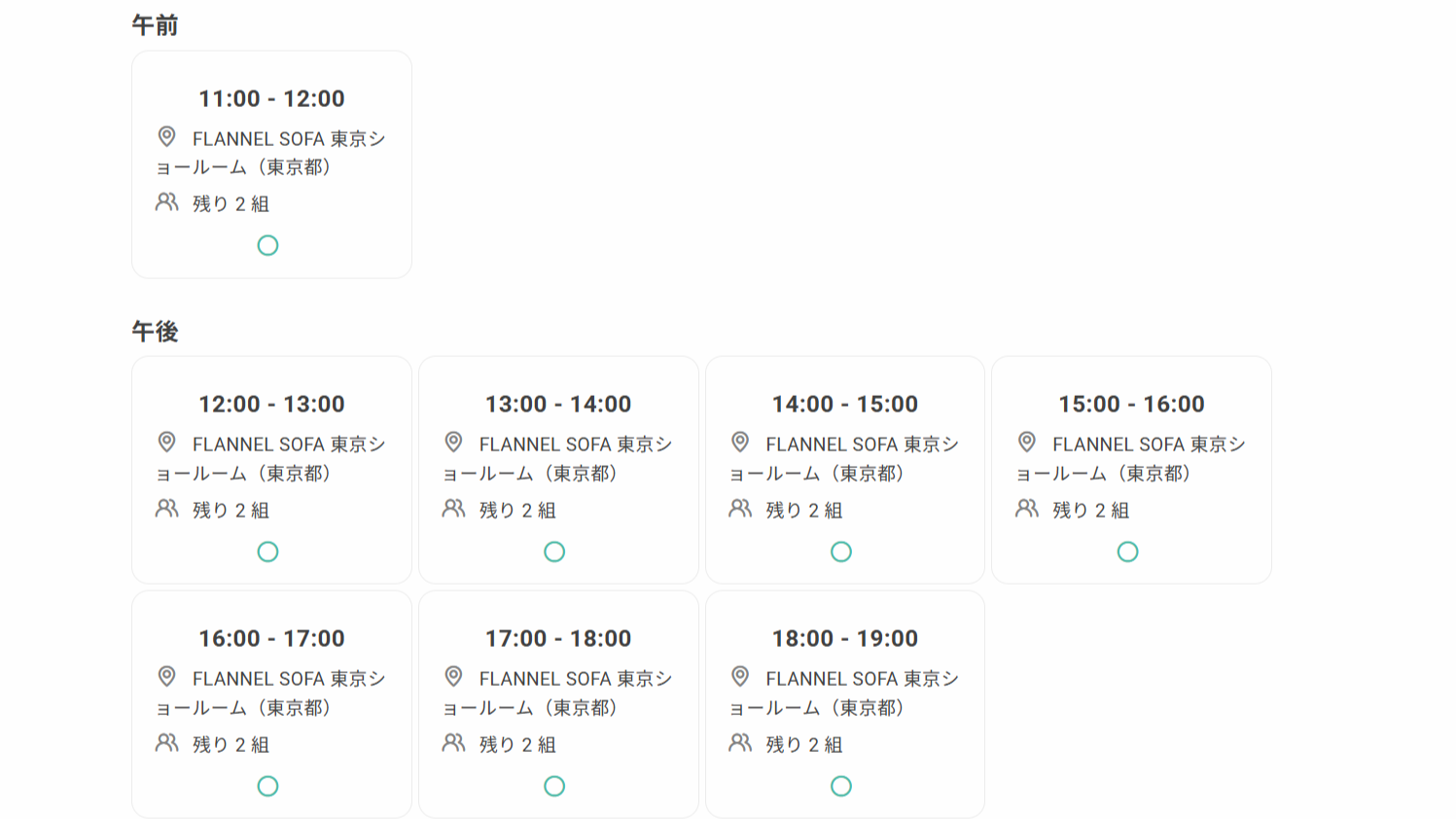The height and width of the screenshot is (819, 1456).
Task: Select the 15:00 - 16:00 availability circle
Action: pos(1127,552)
